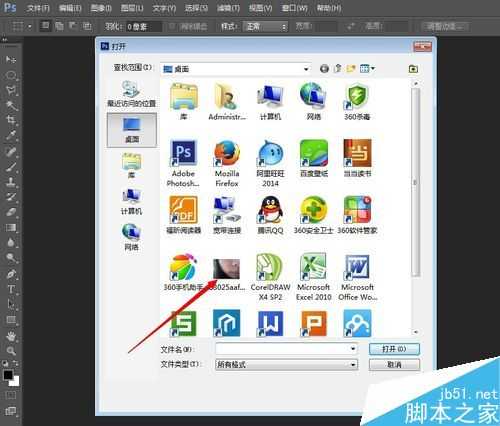Toggle the Anti-alias checkbox in options bar
Viewport: 500px width, 426px height.
coord(172,27)
